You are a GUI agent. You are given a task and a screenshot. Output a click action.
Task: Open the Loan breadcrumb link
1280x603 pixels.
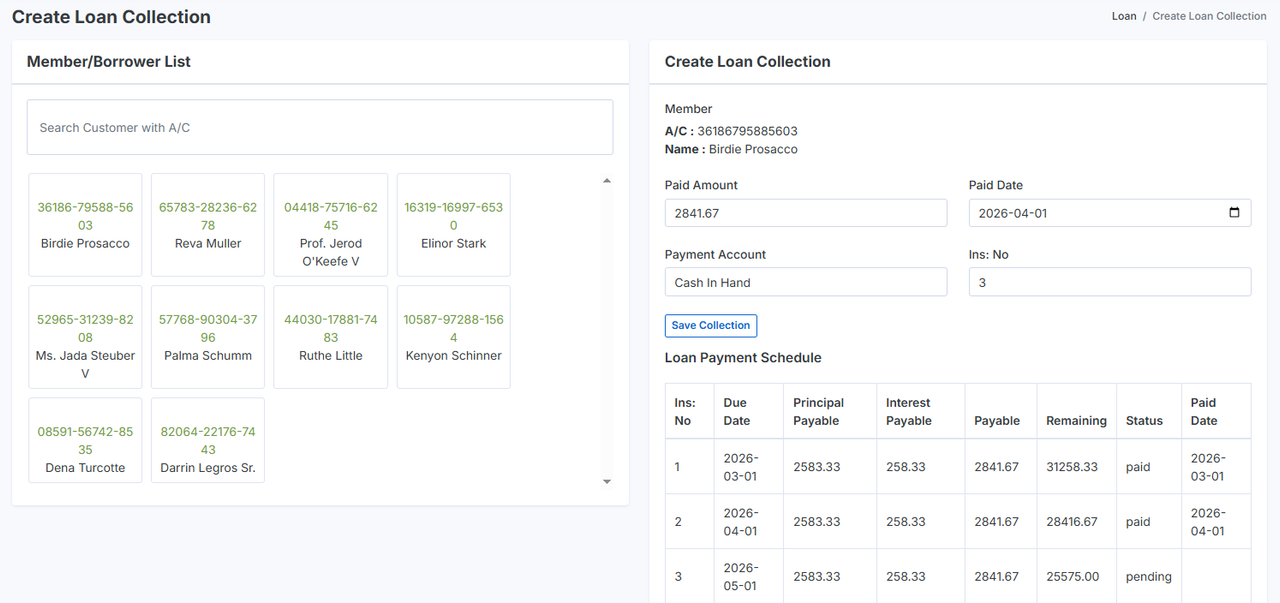coord(1124,16)
